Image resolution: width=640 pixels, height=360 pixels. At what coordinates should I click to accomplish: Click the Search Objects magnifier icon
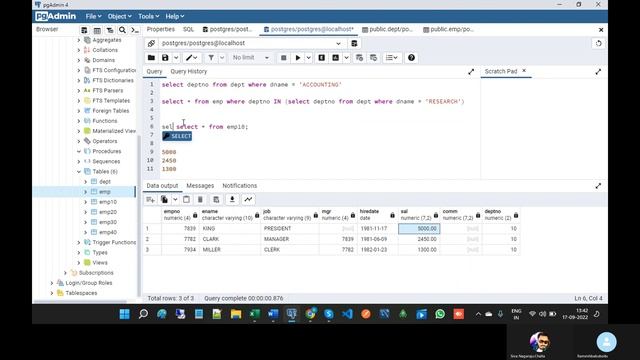click(122, 30)
